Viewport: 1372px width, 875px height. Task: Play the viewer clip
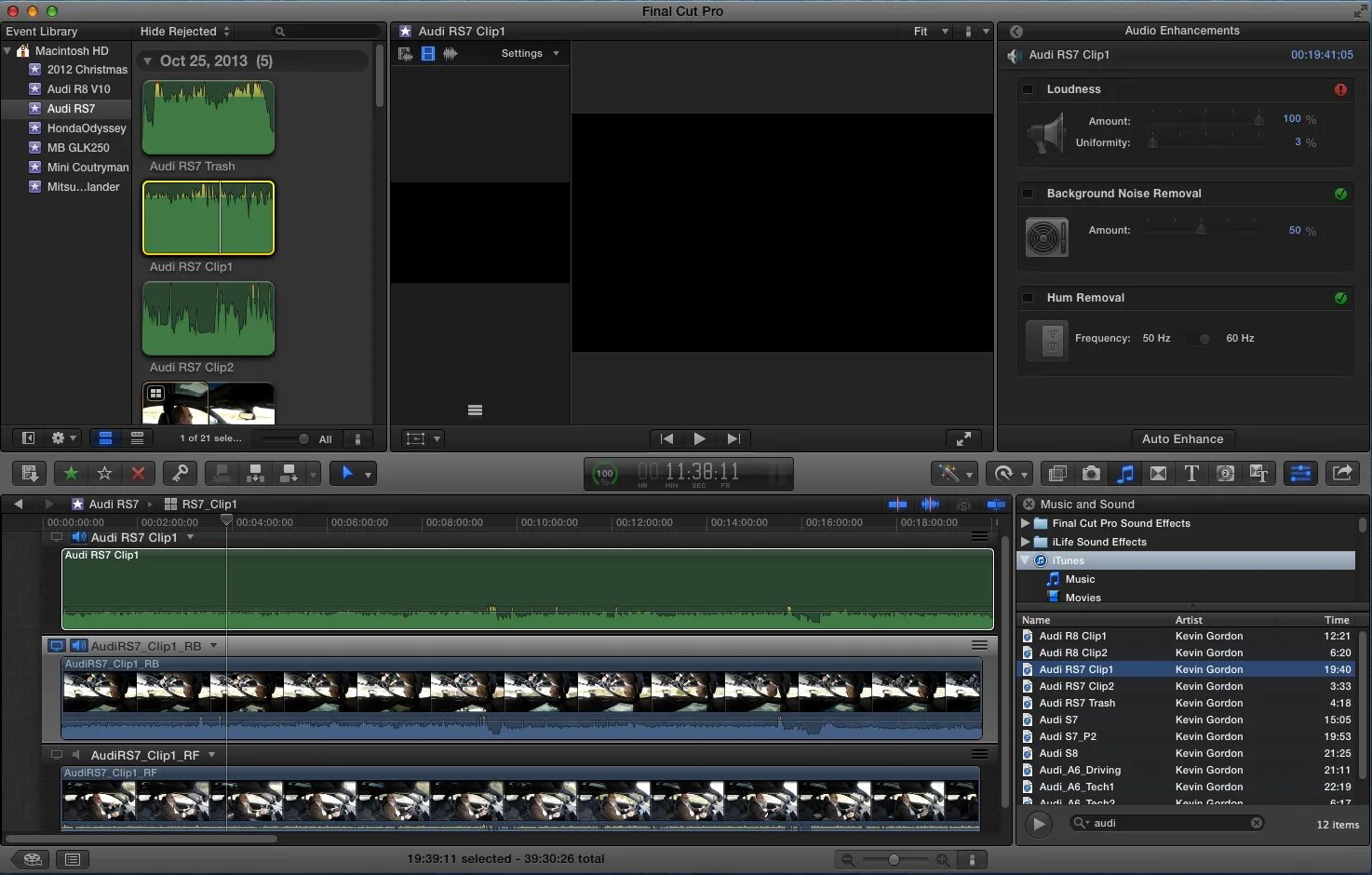(x=700, y=438)
